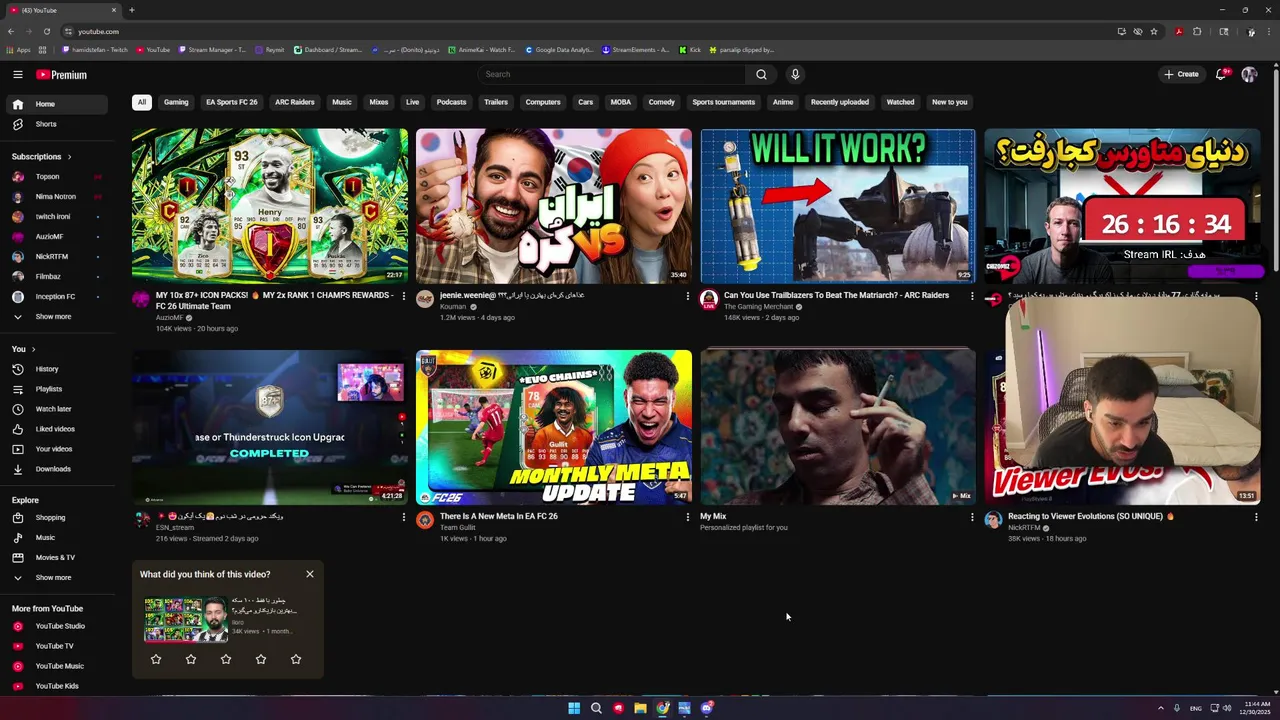Open YouTube TV link
Image resolution: width=1280 pixels, height=720 pixels.
(x=54, y=646)
